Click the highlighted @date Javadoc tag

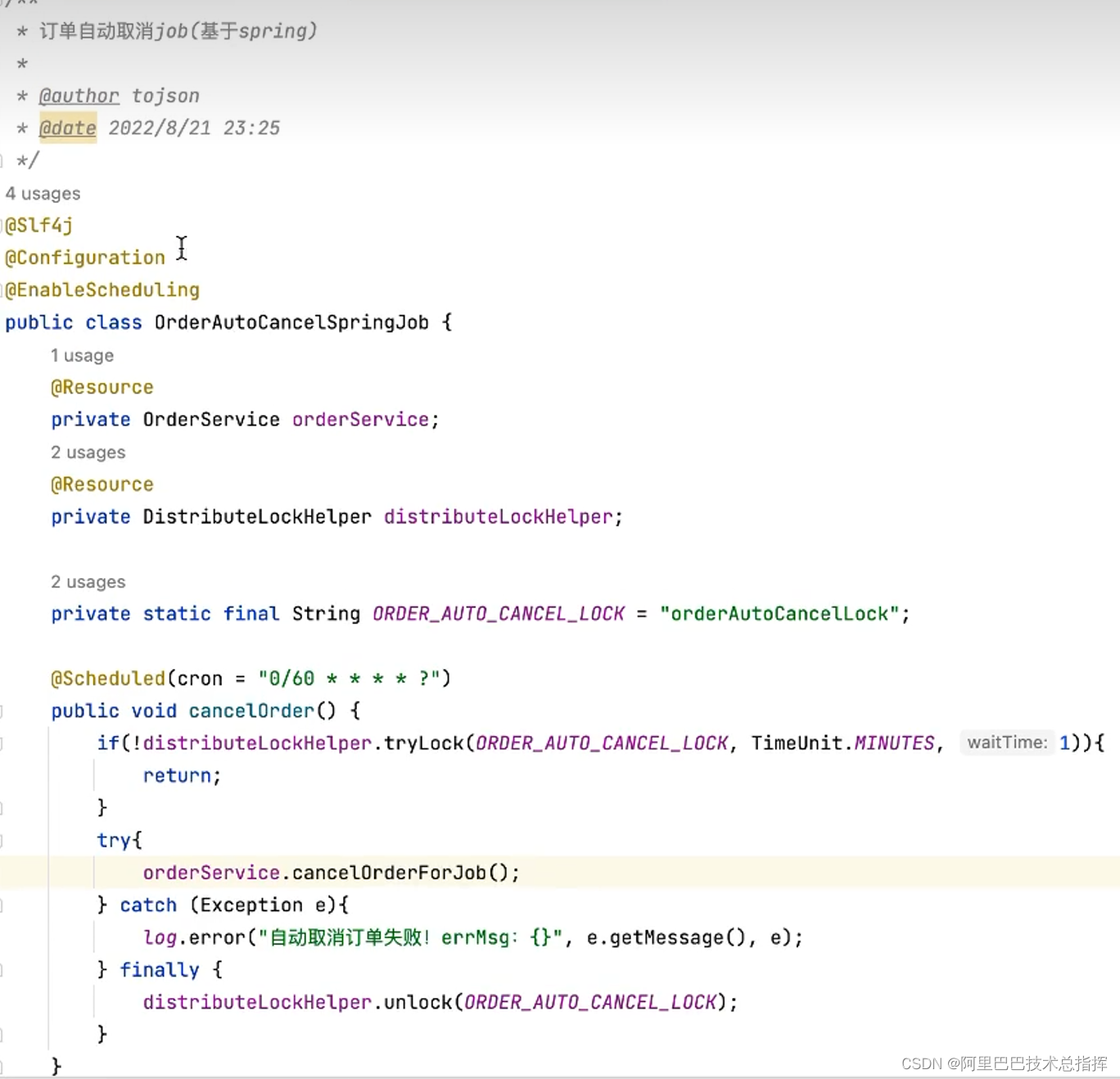68,128
